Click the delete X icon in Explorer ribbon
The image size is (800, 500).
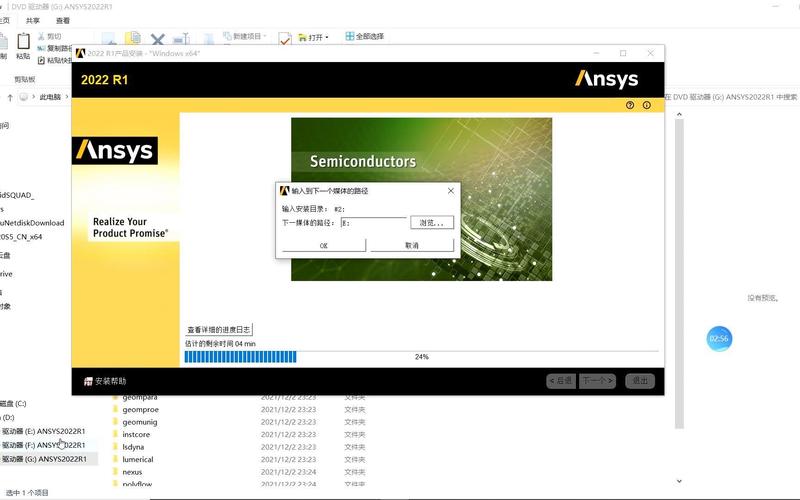[158, 39]
